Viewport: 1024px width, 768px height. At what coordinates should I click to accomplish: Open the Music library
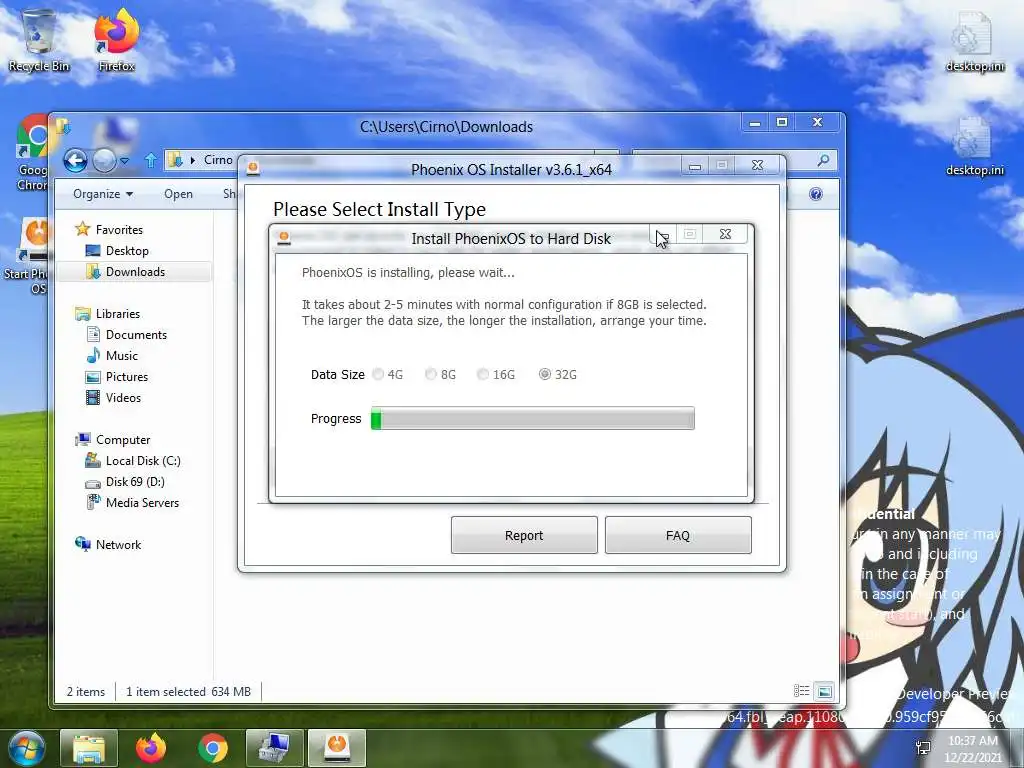[121, 355]
